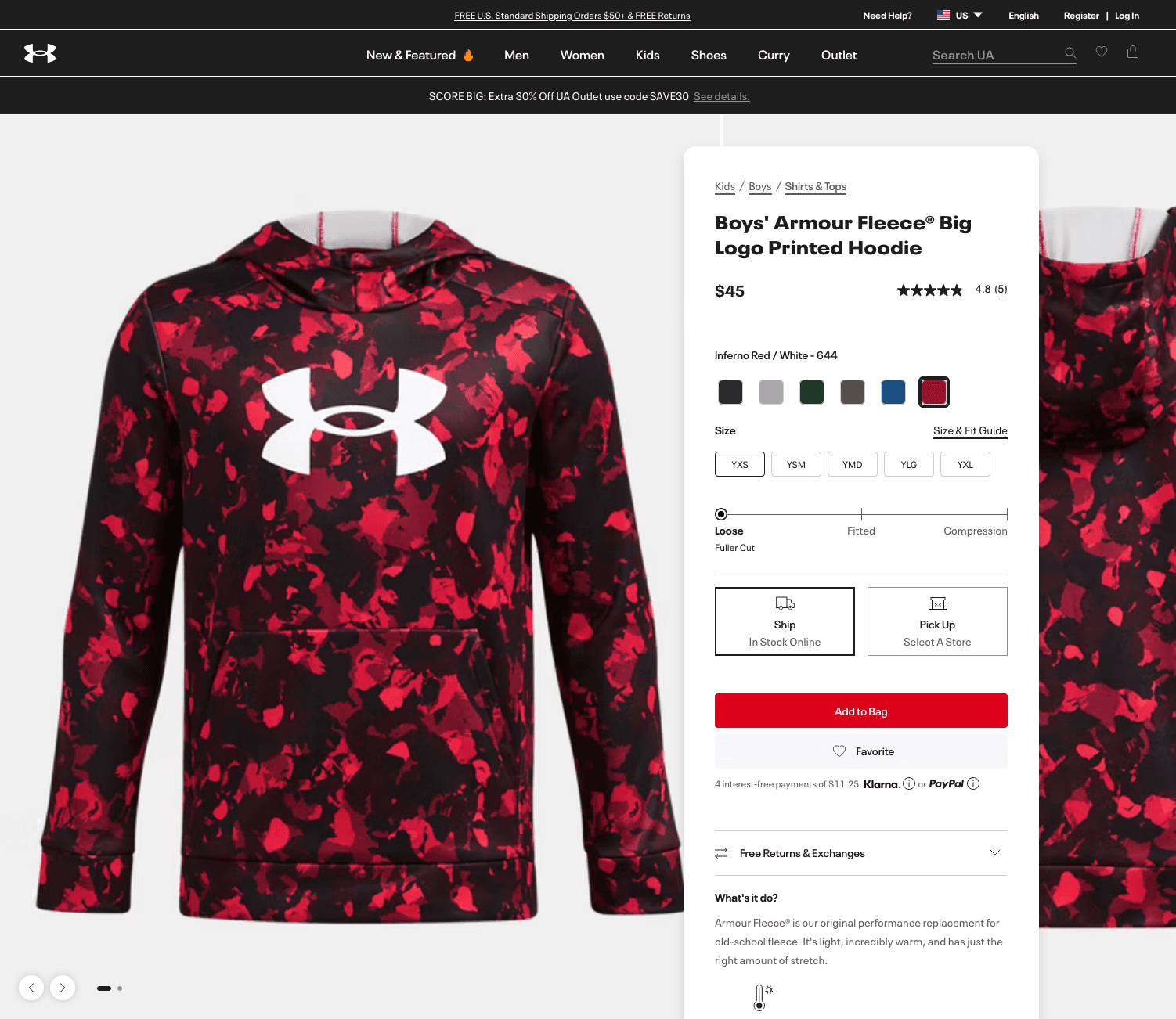Select the light gray color swatch

pos(771,392)
